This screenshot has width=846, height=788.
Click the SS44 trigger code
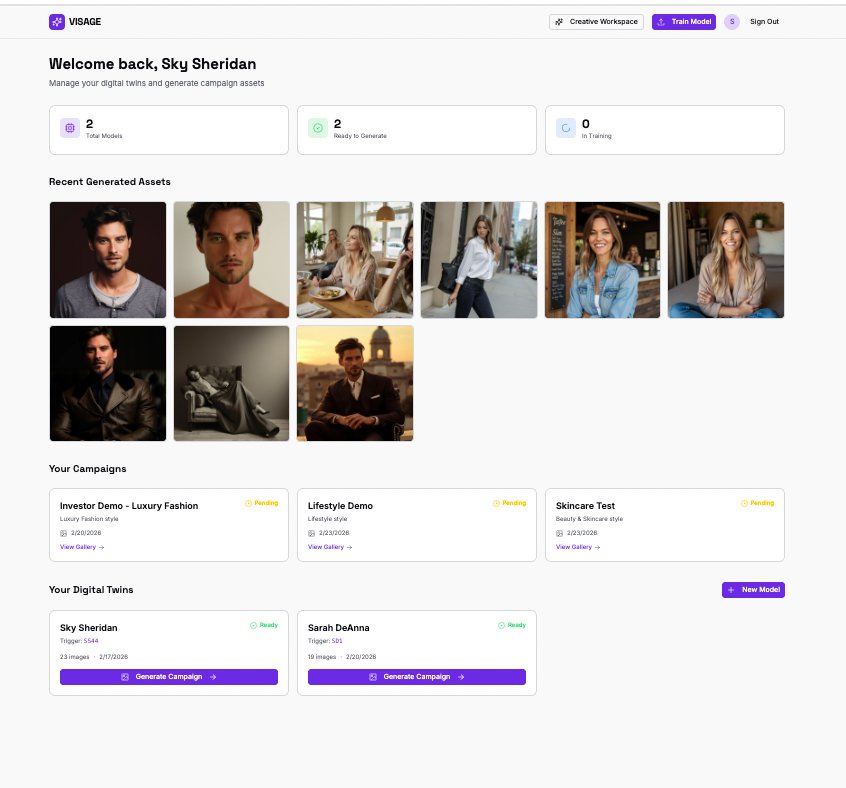91,641
